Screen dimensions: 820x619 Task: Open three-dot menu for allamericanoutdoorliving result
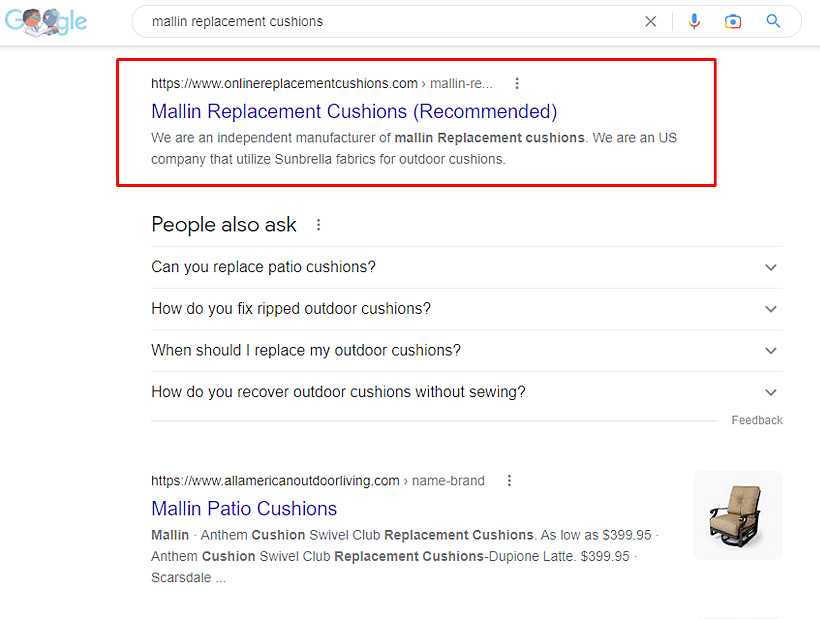[x=509, y=480]
